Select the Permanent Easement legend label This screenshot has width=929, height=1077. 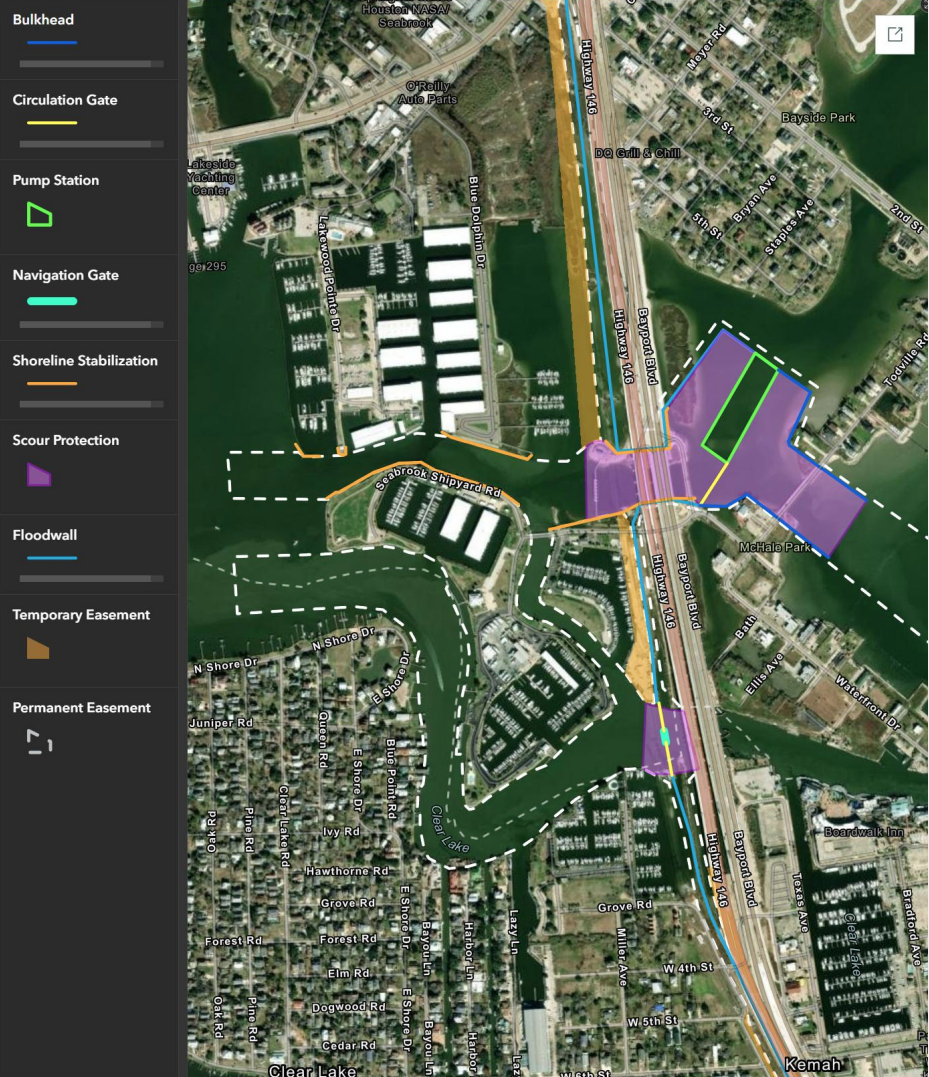coord(82,707)
